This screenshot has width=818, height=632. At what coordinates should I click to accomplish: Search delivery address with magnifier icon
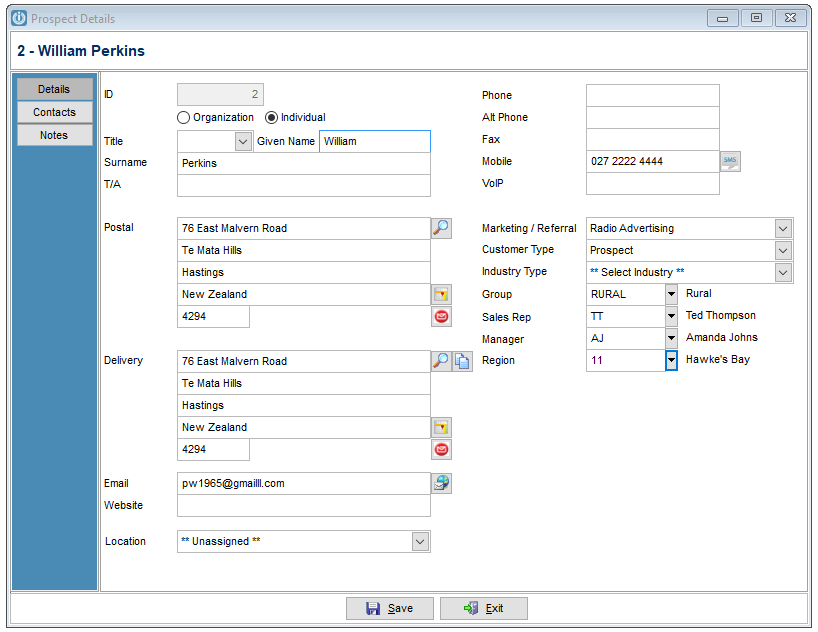pos(441,361)
